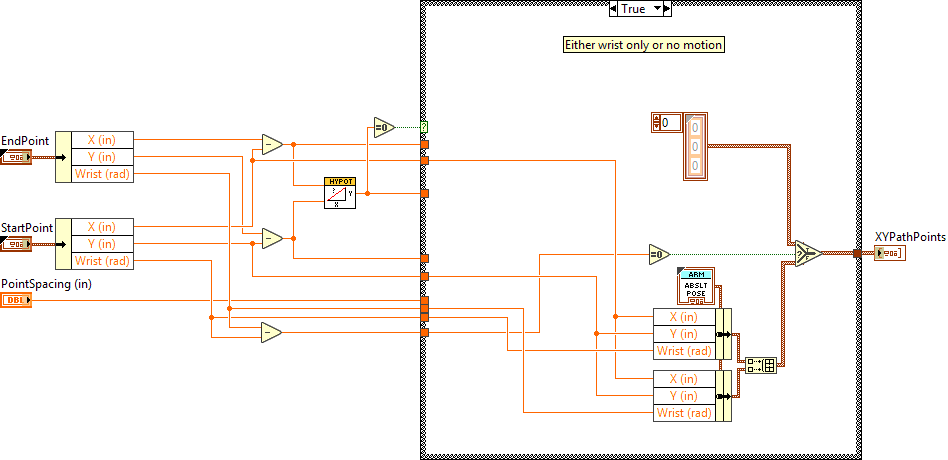
Task: Click the HYPOT function node
Action: click(339, 192)
